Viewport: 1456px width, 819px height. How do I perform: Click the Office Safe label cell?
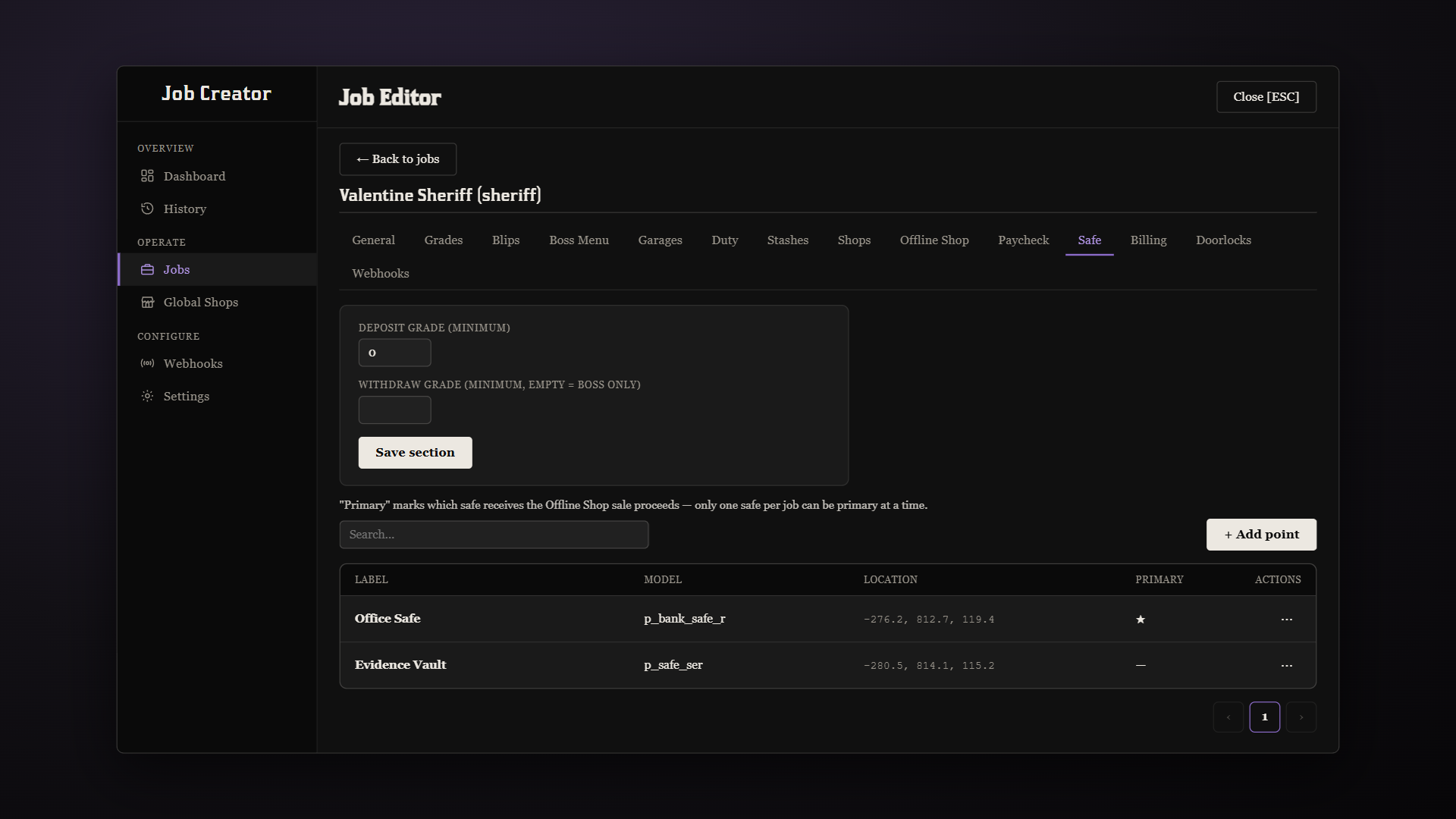(388, 619)
